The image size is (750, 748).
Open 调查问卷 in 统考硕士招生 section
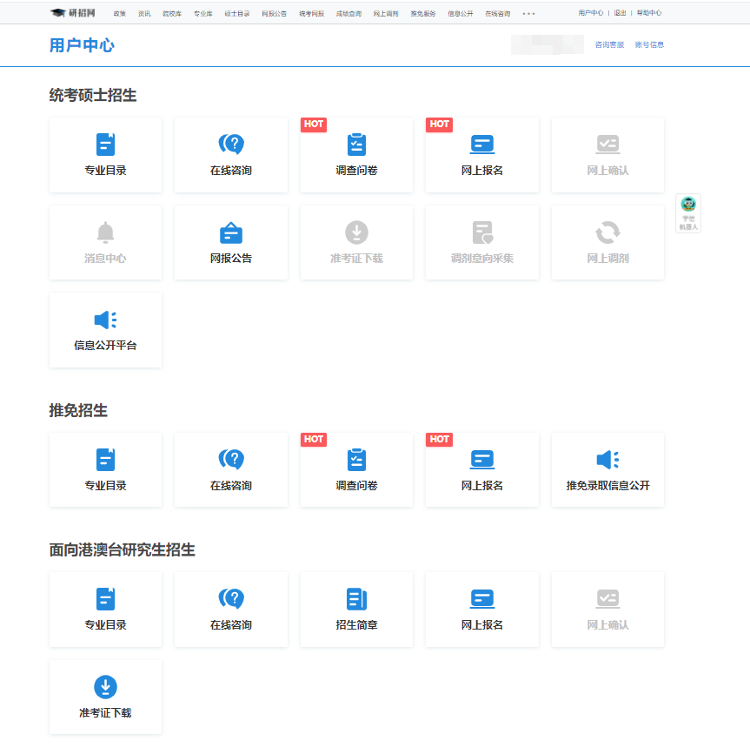tap(356, 155)
